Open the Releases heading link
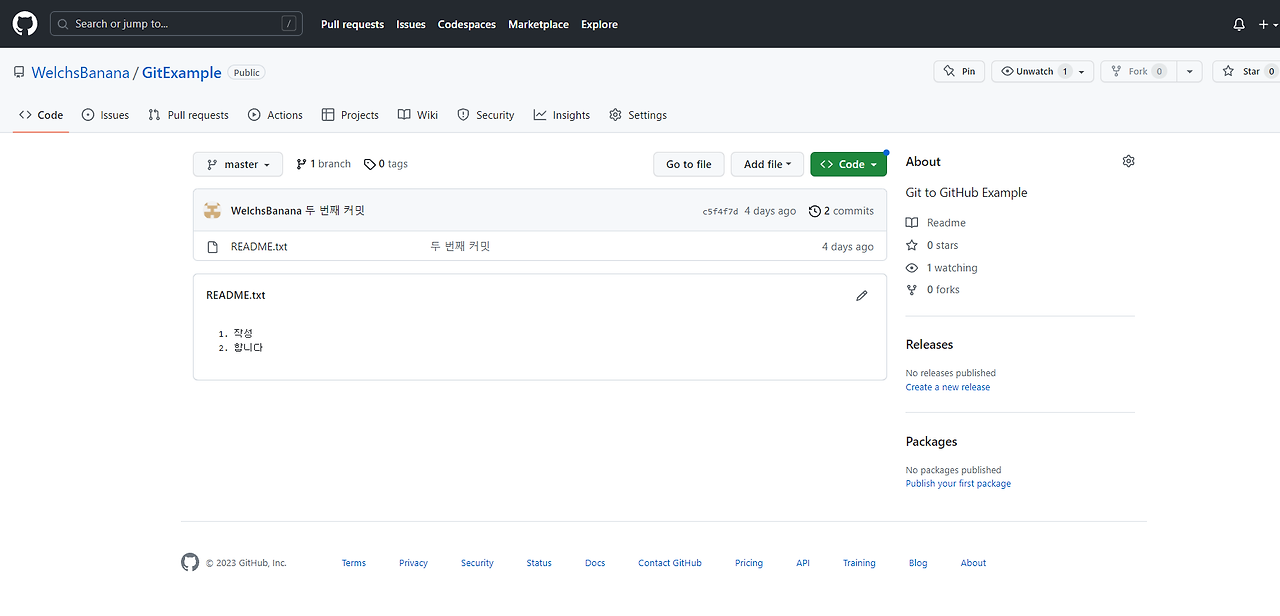The image size is (1280, 616). pyautogui.click(x=929, y=344)
